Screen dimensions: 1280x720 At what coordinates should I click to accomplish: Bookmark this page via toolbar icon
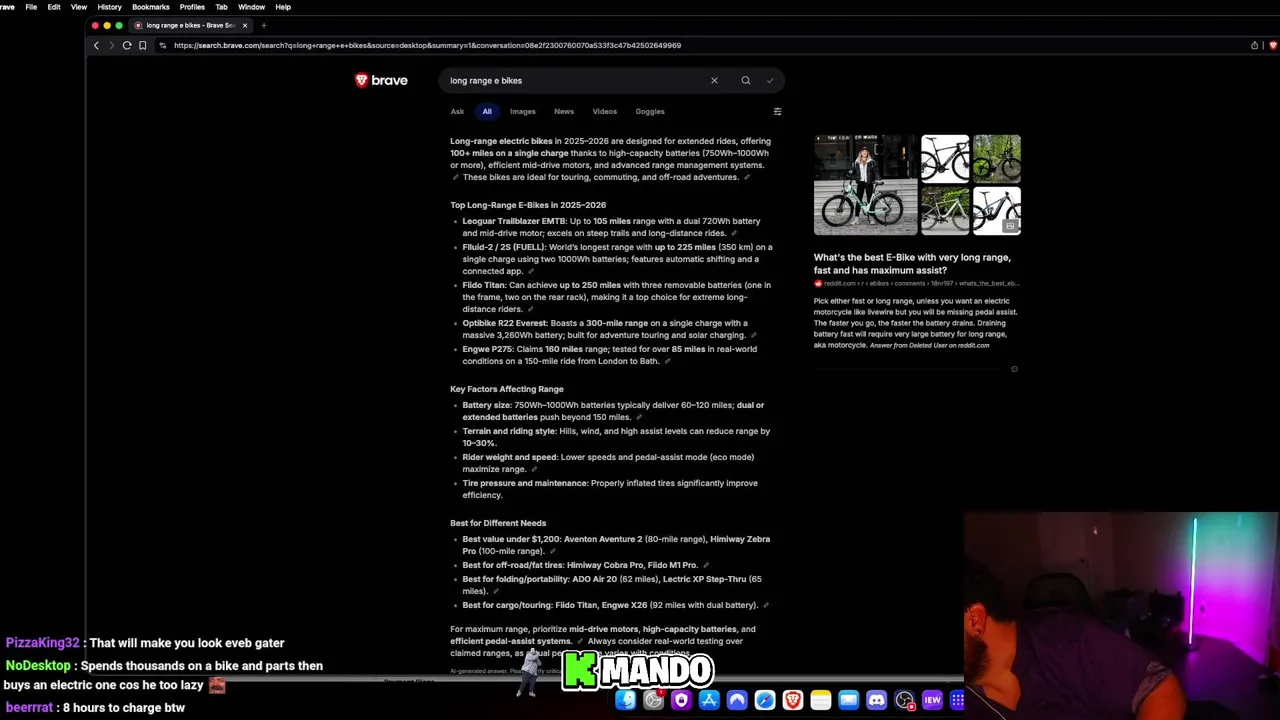pos(142,45)
